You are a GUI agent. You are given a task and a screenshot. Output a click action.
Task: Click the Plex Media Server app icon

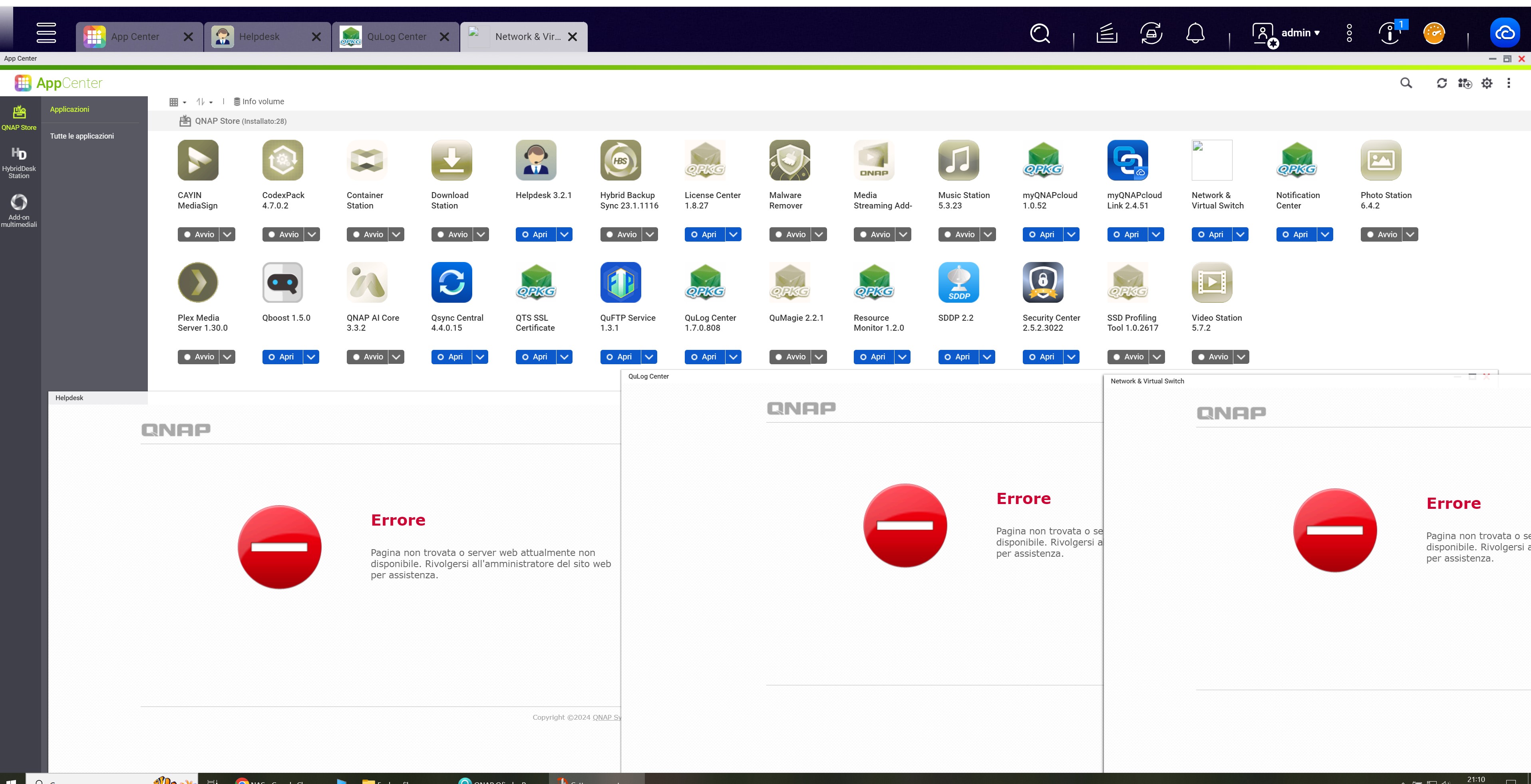(198, 282)
